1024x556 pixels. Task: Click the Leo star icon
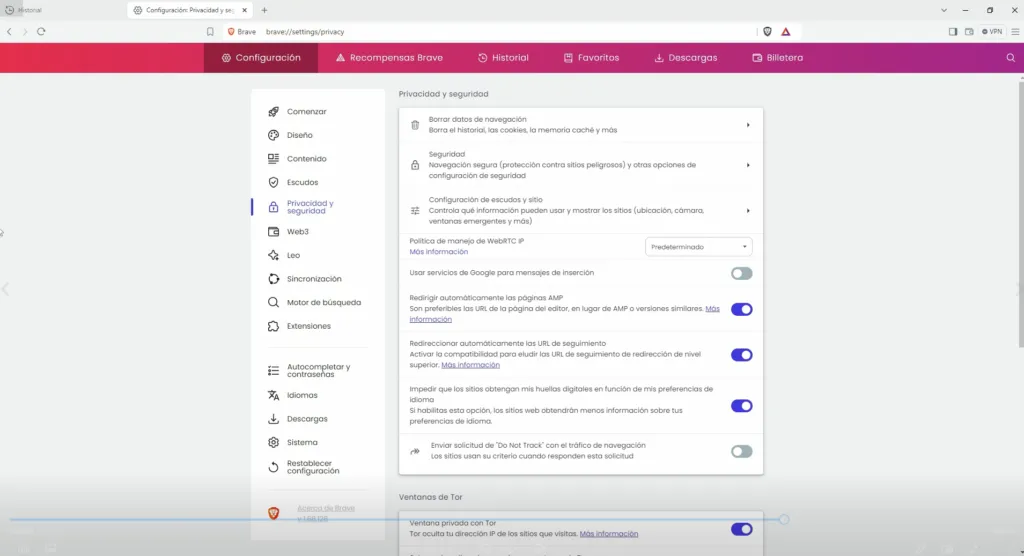pyautogui.click(x=273, y=255)
